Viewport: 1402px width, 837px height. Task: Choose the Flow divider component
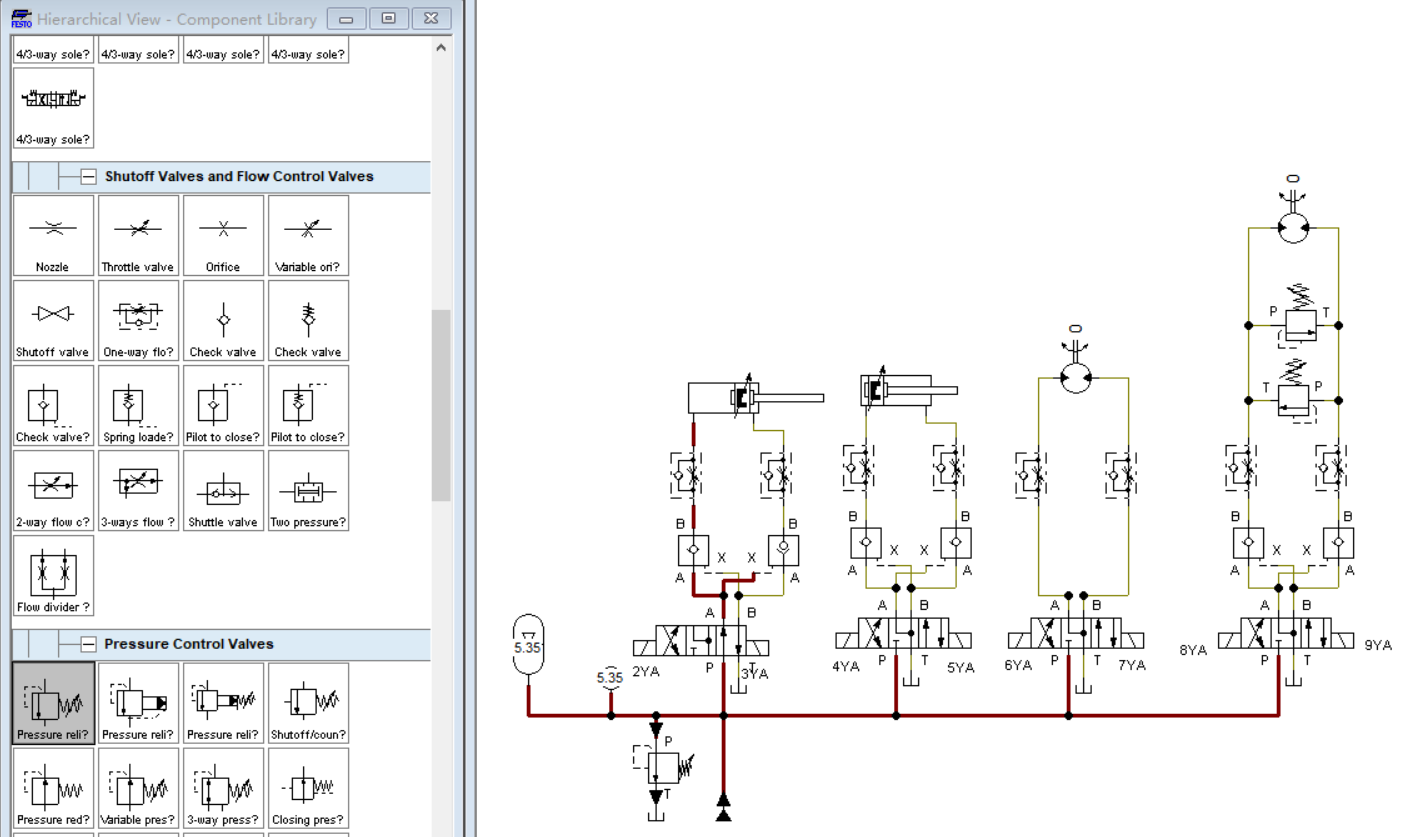click(x=53, y=576)
